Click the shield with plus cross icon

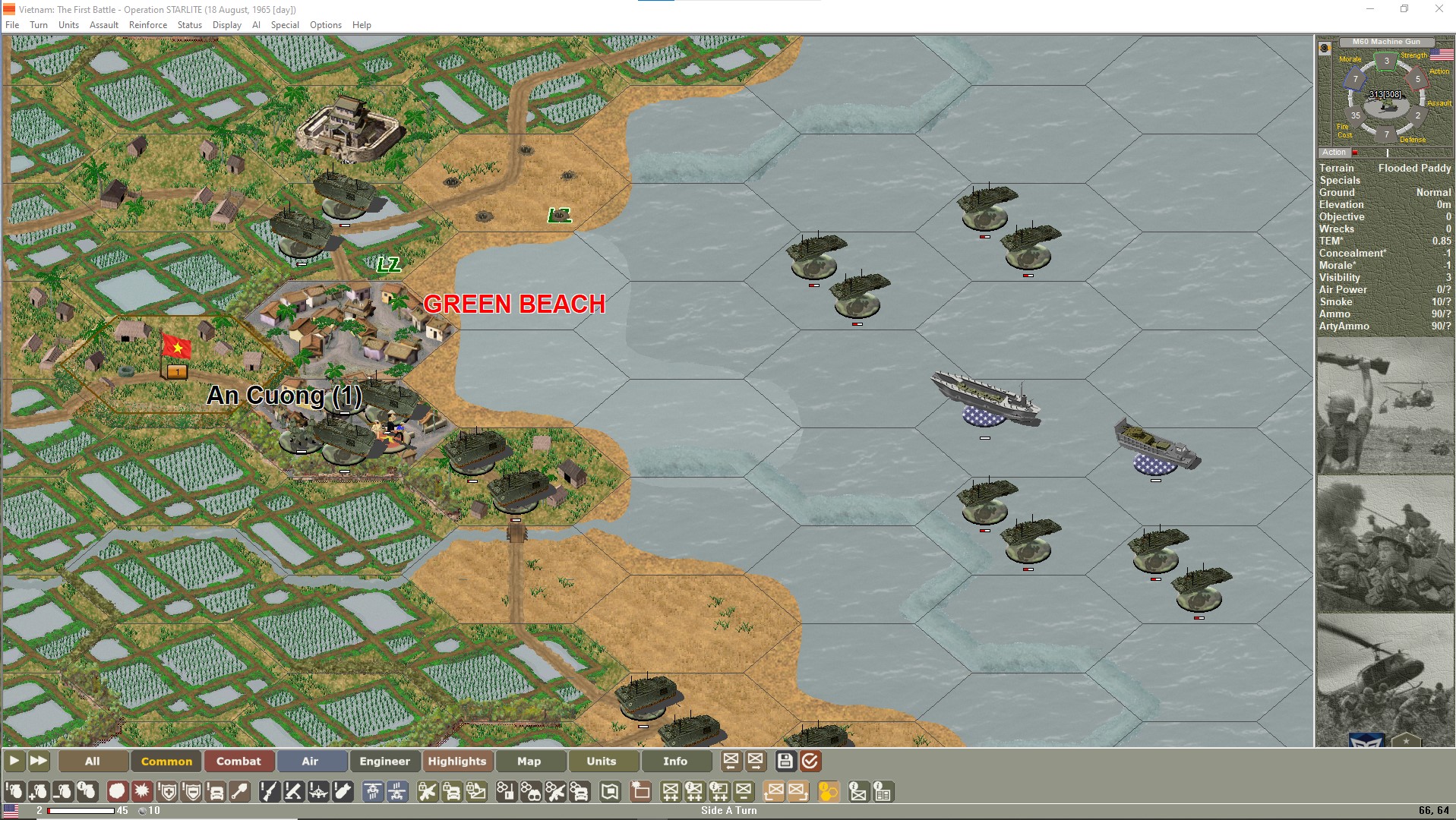coord(168,792)
